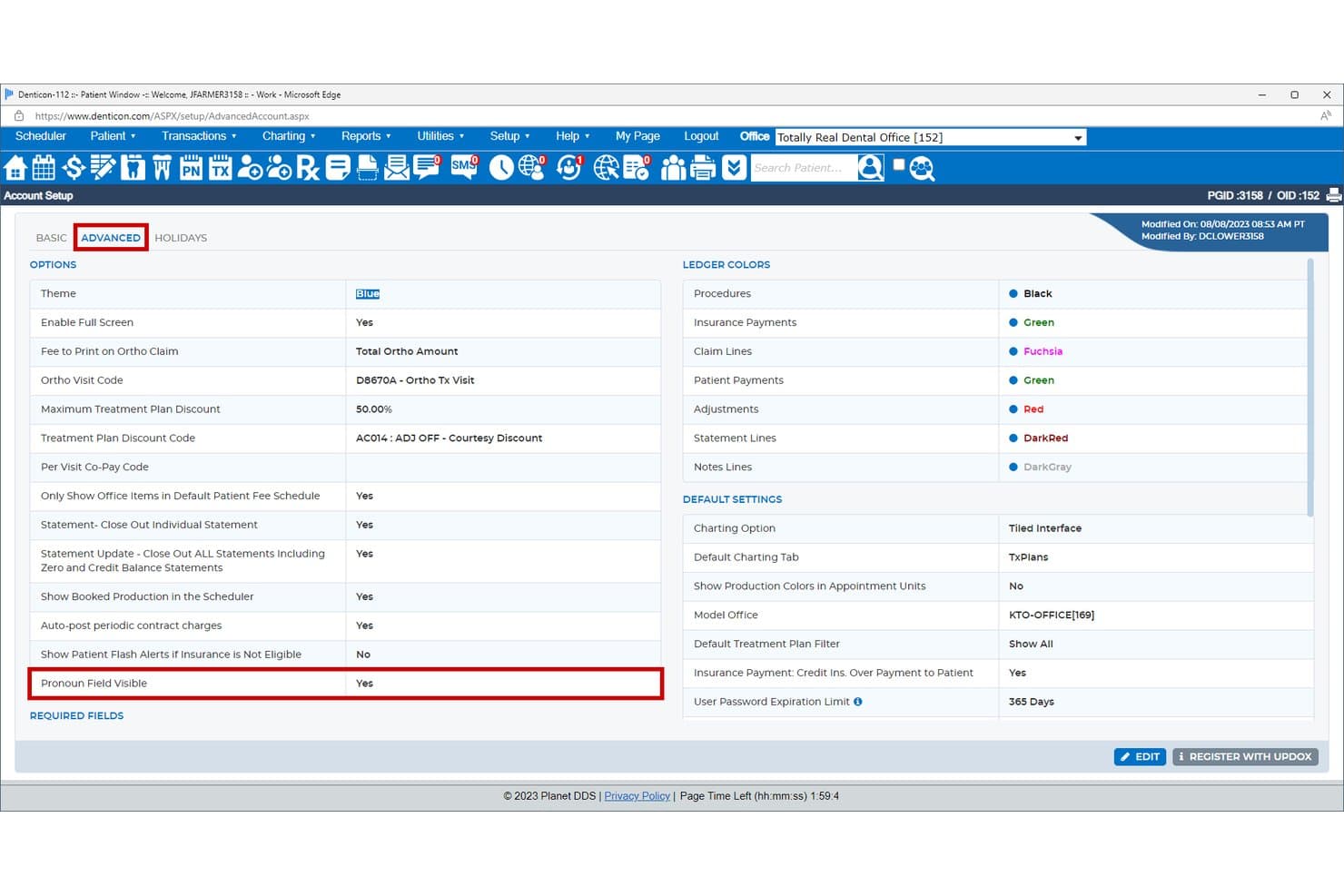Expand the Setup menu
1344x896 pixels.
click(x=509, y=136)
